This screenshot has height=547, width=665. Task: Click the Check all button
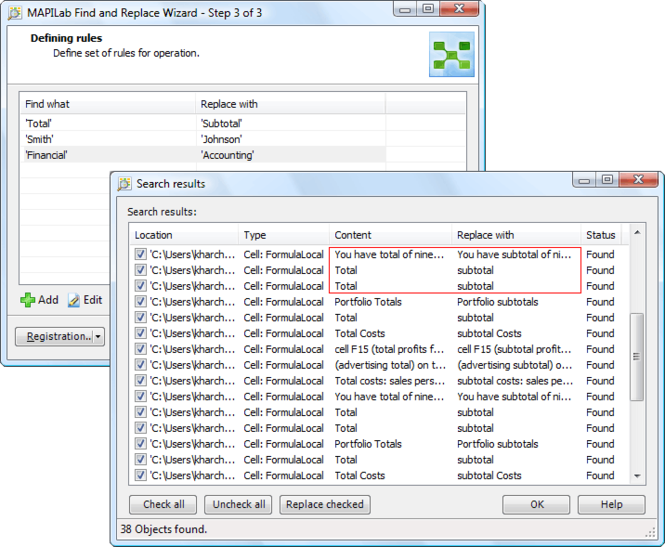(x=163, y=505)
